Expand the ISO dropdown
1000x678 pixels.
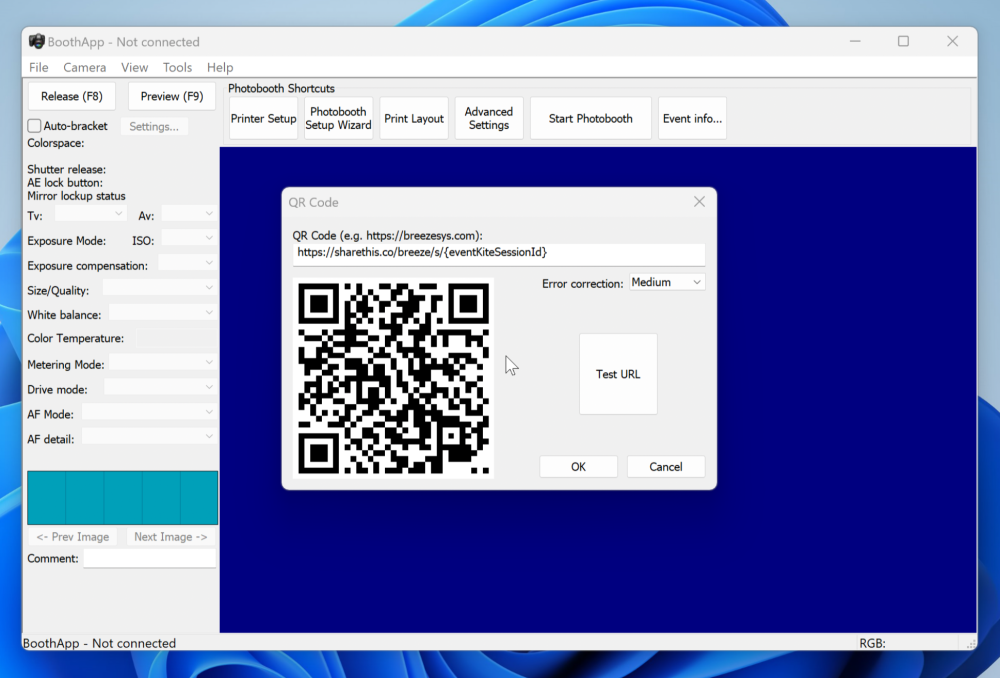pyautogui.click(x=189, y=239)
